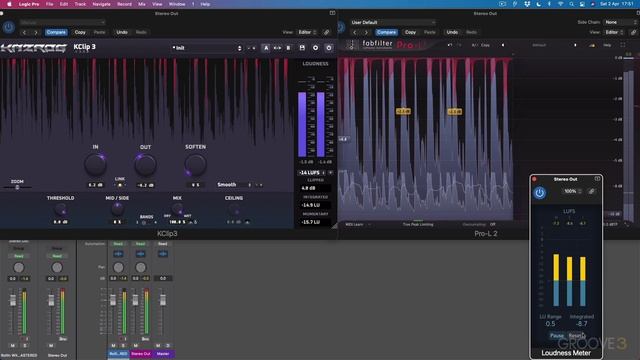This screenshot has width=640, height=360.
Task: Copy A to B with arrow icon in KClip 3
Action: [277, 48]
